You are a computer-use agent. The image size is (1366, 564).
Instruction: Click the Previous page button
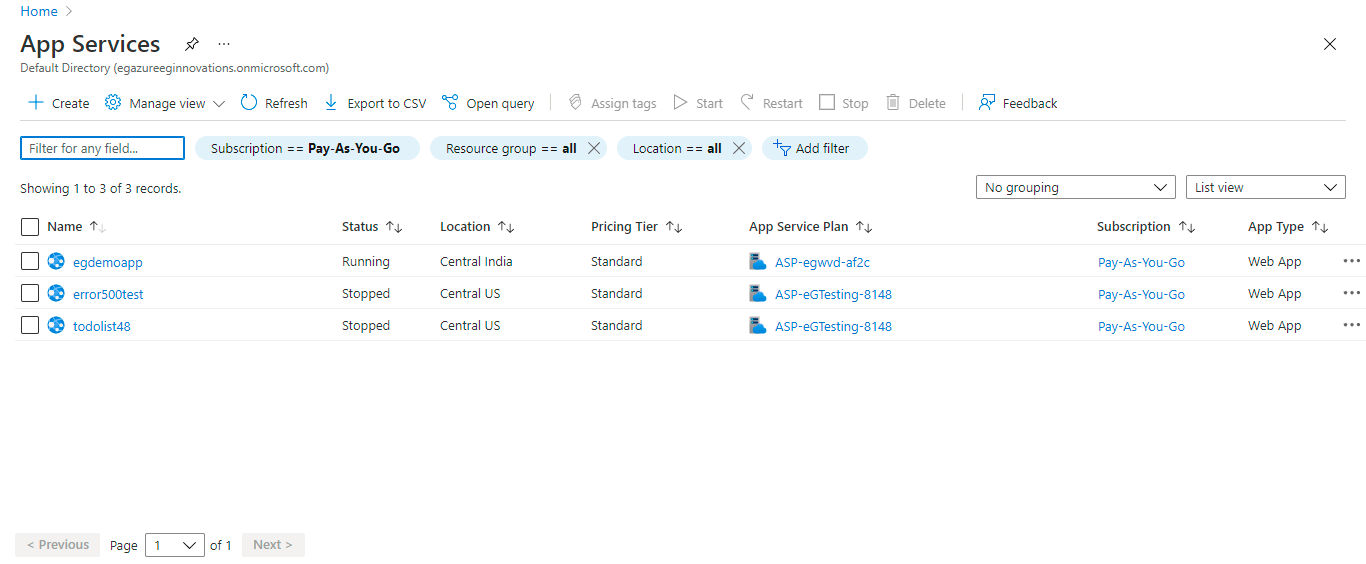click(58, 545)
